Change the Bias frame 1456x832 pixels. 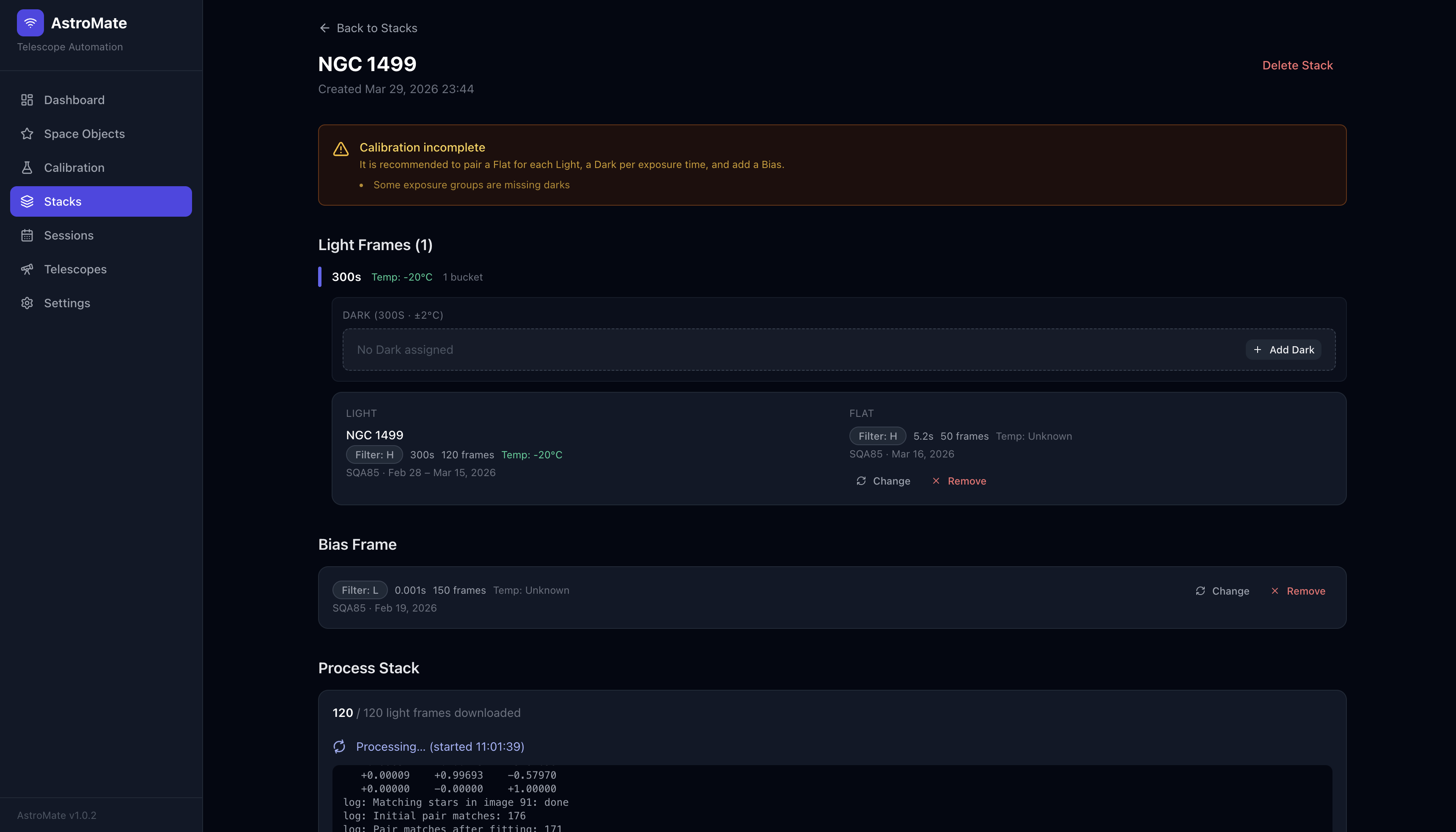pos(1222,591)
